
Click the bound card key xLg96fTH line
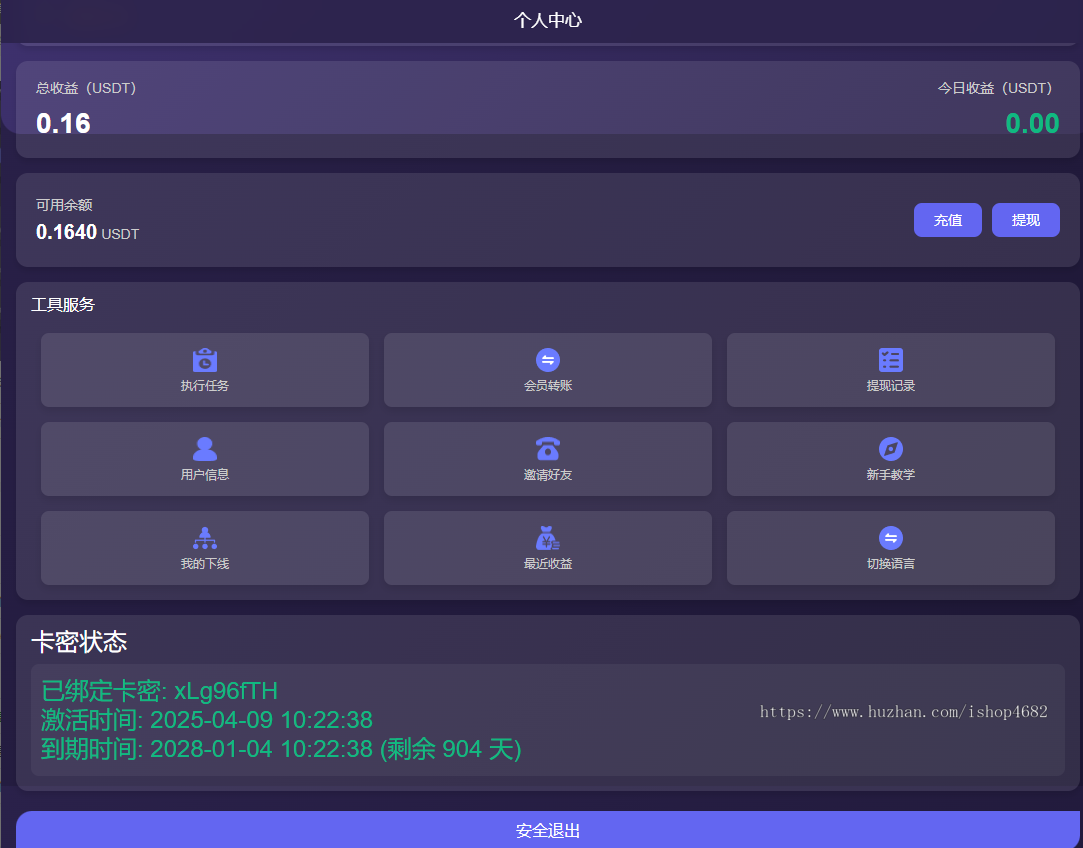click(x=160, y=691)
